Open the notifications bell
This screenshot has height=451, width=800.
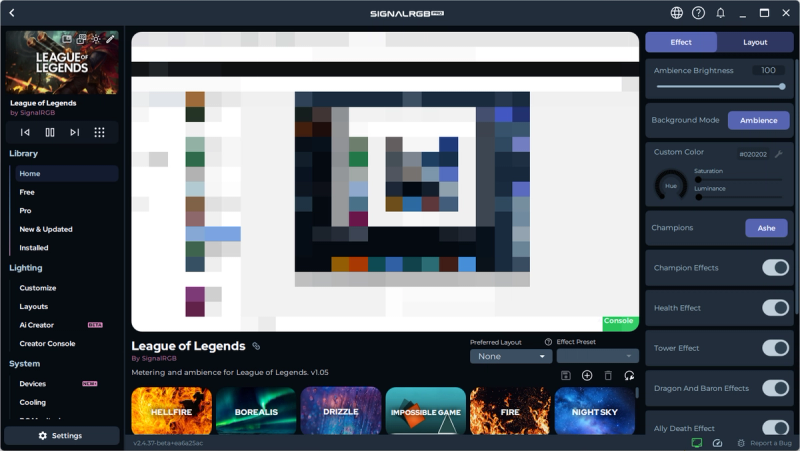point(720,13)
